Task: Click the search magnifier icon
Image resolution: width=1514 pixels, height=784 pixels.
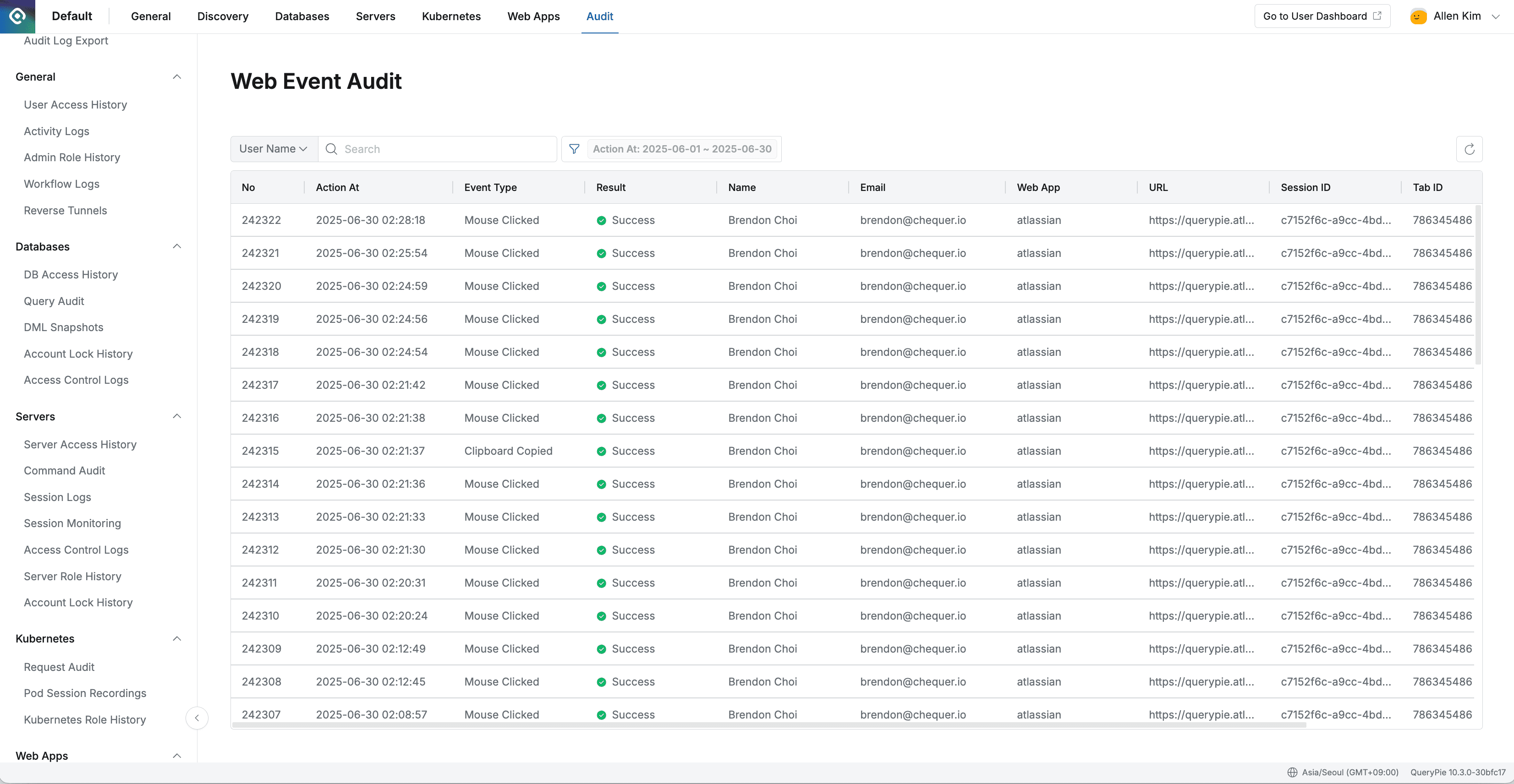Action: 331,148
